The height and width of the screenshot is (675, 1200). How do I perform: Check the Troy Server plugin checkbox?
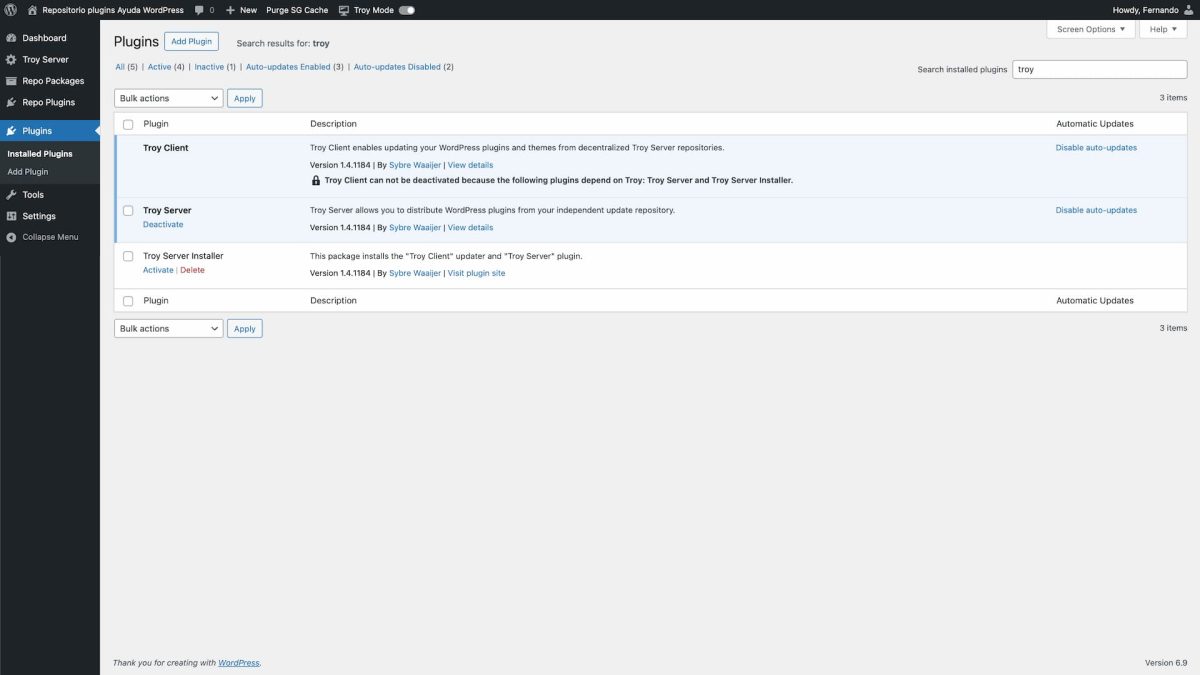pyautogui.click(x=128, y=211)
